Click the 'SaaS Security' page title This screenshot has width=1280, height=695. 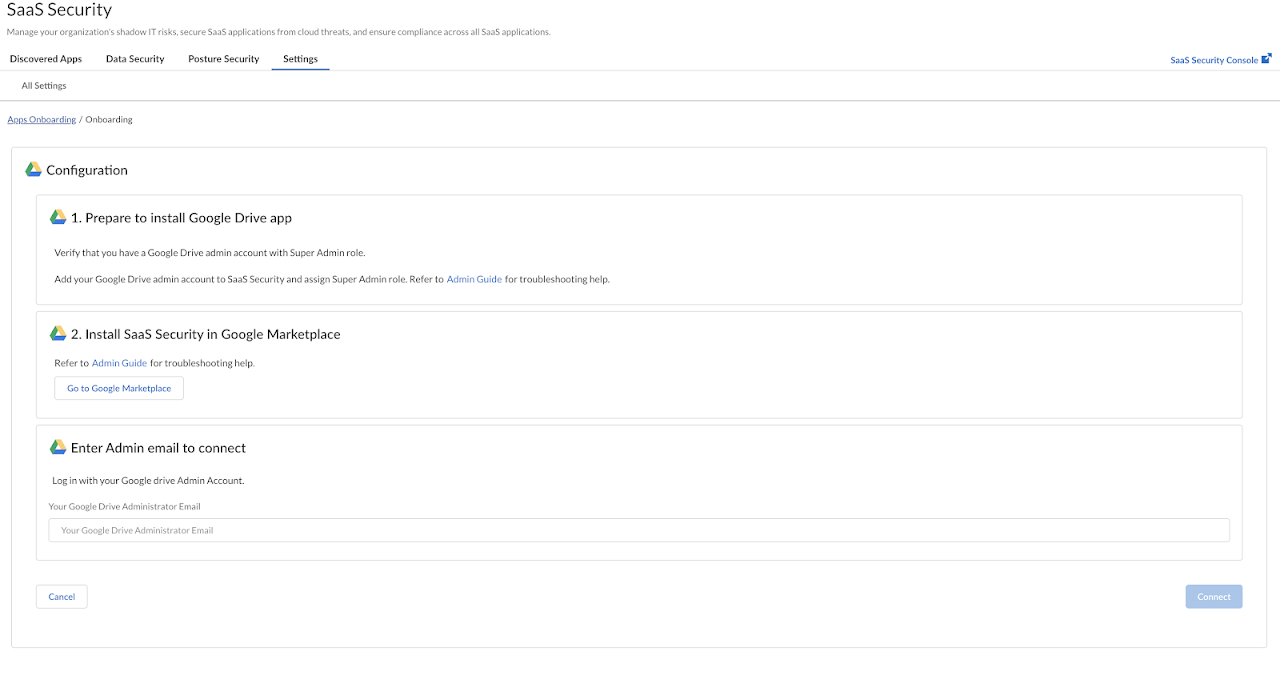click(x=59, y=10)
